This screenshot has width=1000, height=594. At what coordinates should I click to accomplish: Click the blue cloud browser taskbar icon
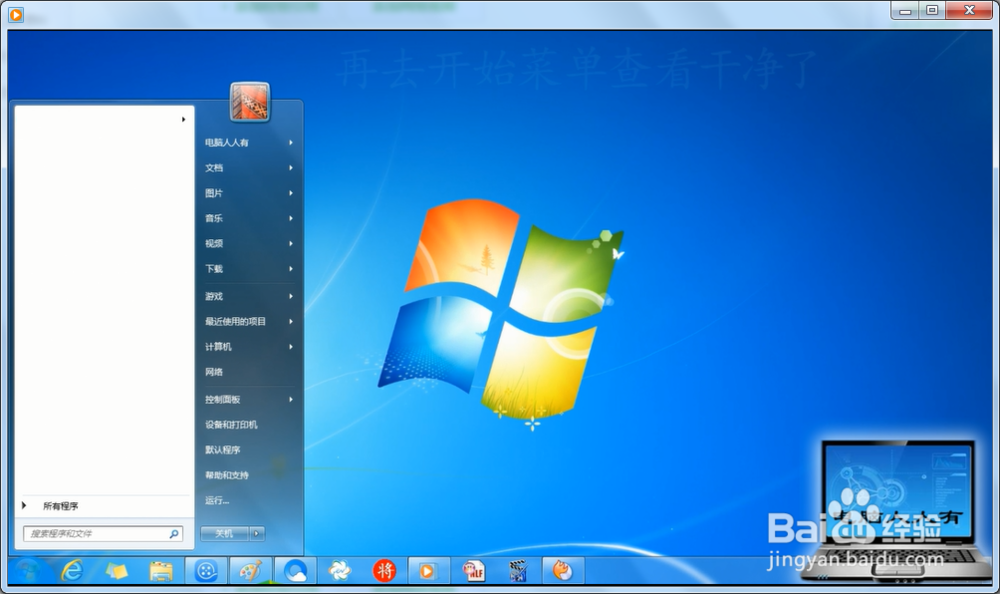(x=295, y=570)
